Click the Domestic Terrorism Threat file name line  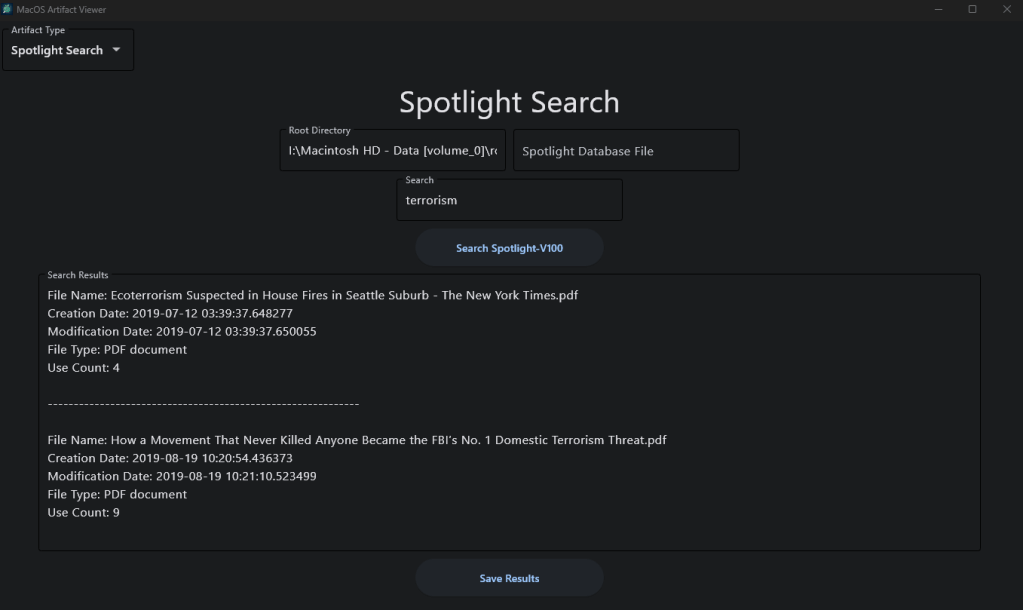click(x=356, y=440)
